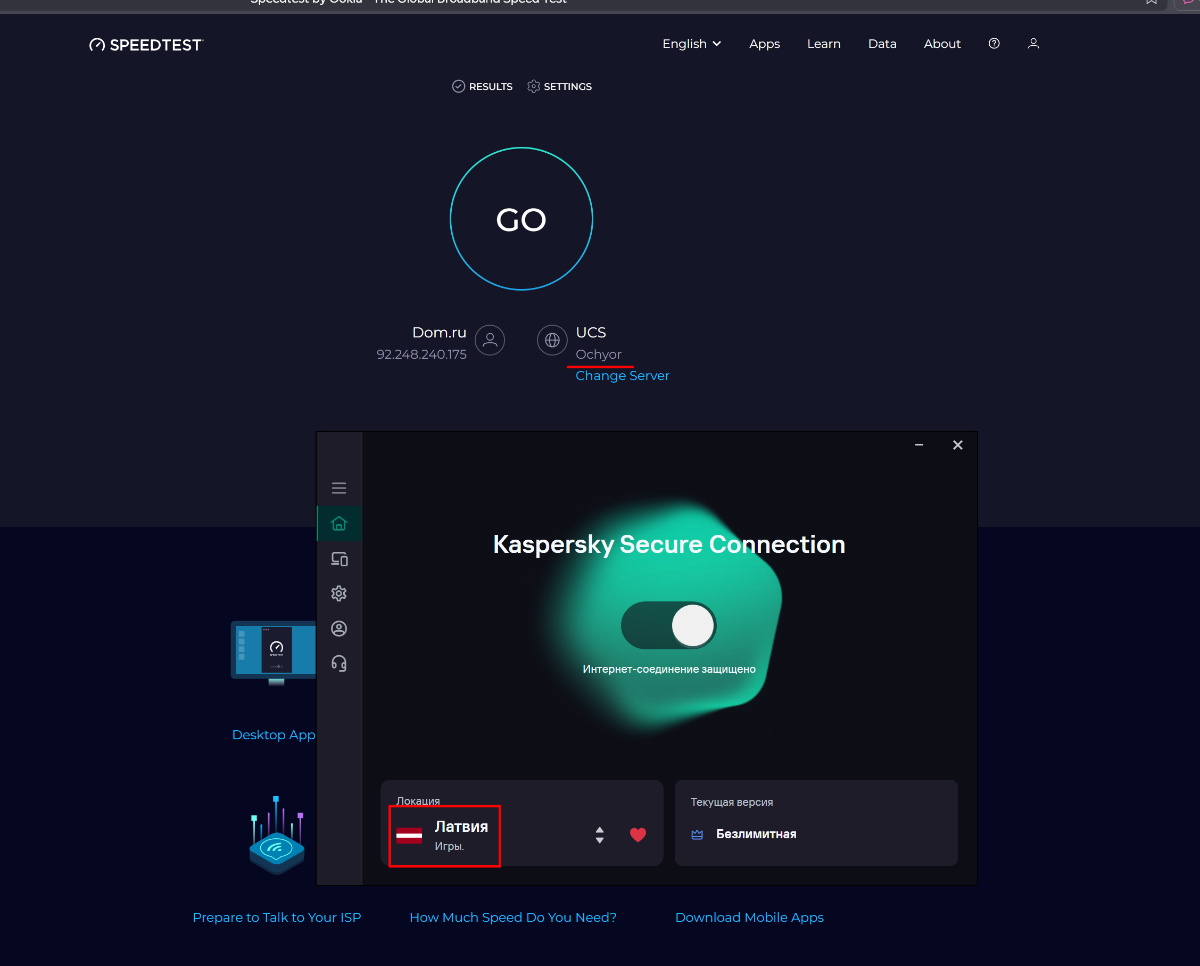The height and width of the screenshot is (966, 1200).
Task: Minimize the Kaspersky window
Action: pyautogui.click(x=919, y=445)
